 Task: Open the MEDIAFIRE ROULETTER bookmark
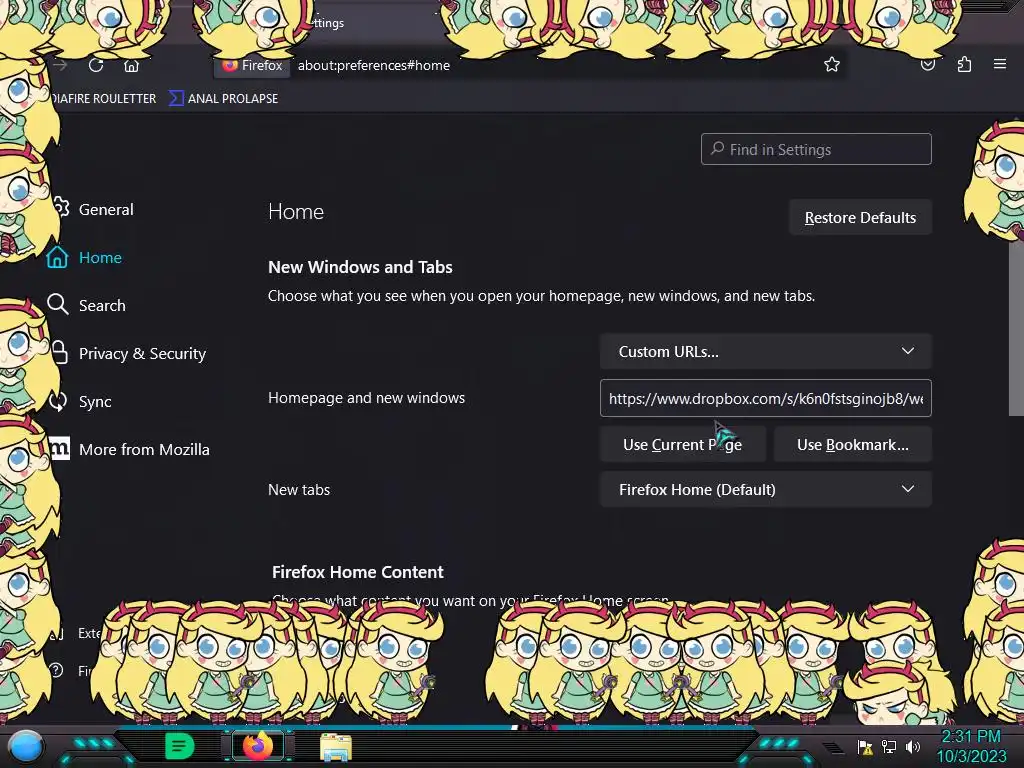(104, 99)
